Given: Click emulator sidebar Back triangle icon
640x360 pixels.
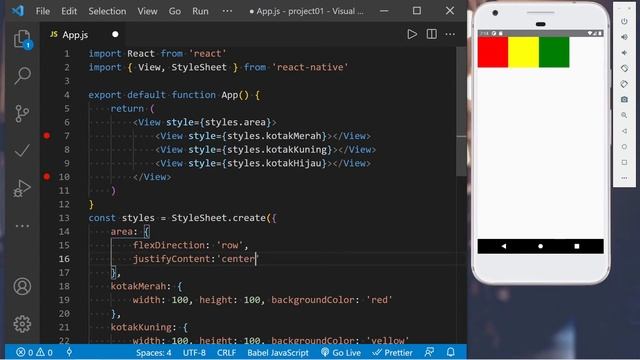Looking at the screenshot, I should [x=624, y=131].
